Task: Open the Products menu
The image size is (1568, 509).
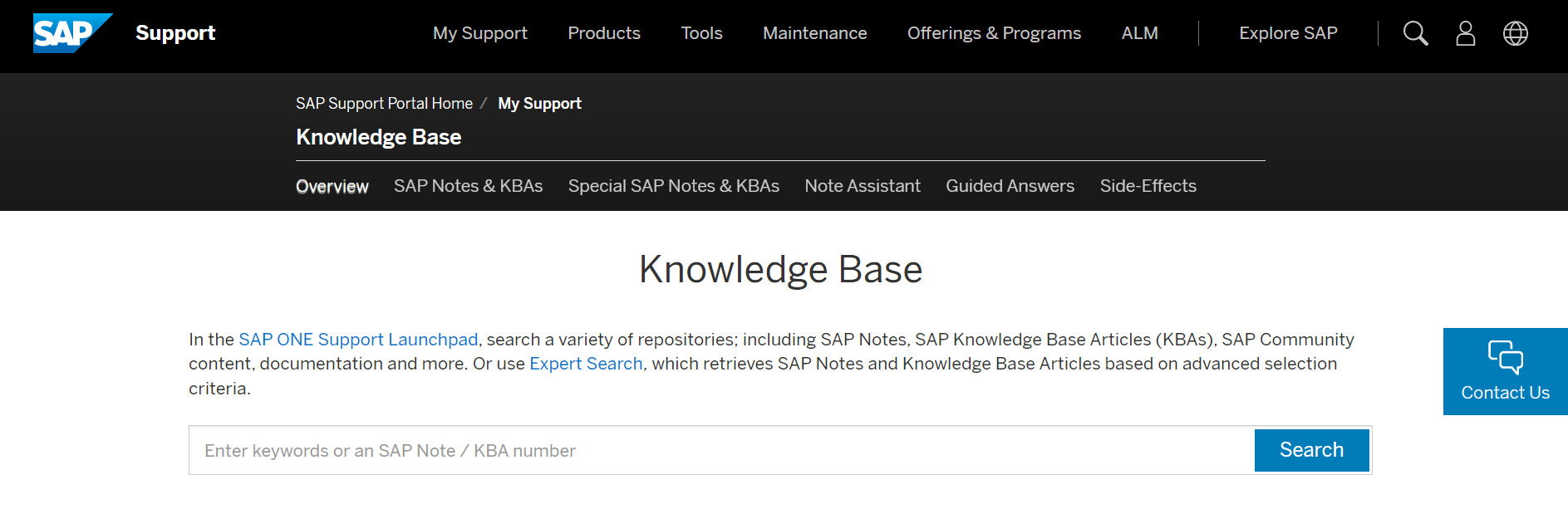Action: pos(604,33)
